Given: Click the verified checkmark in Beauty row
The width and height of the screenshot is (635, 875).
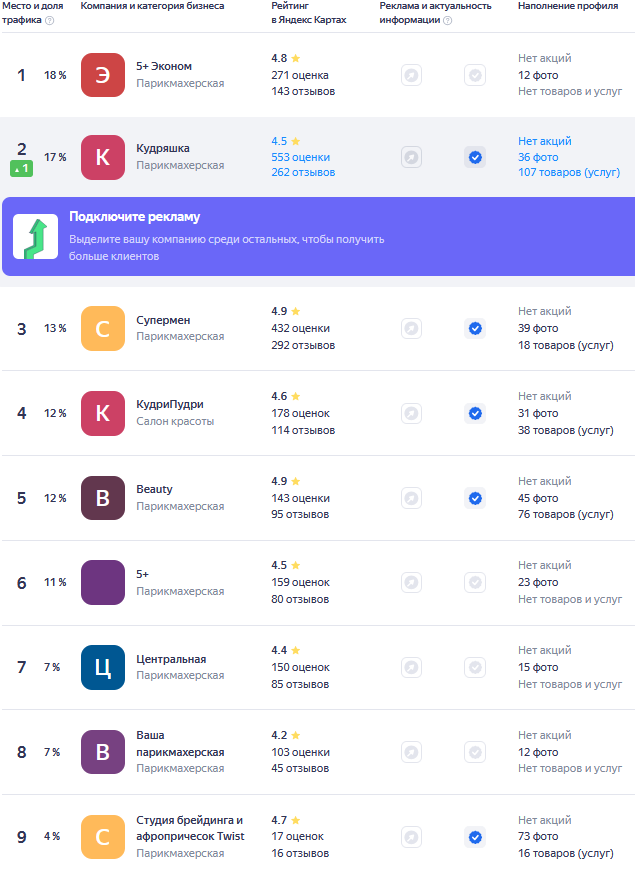Looking at the screenshot, I should click(x=475, y=498).
